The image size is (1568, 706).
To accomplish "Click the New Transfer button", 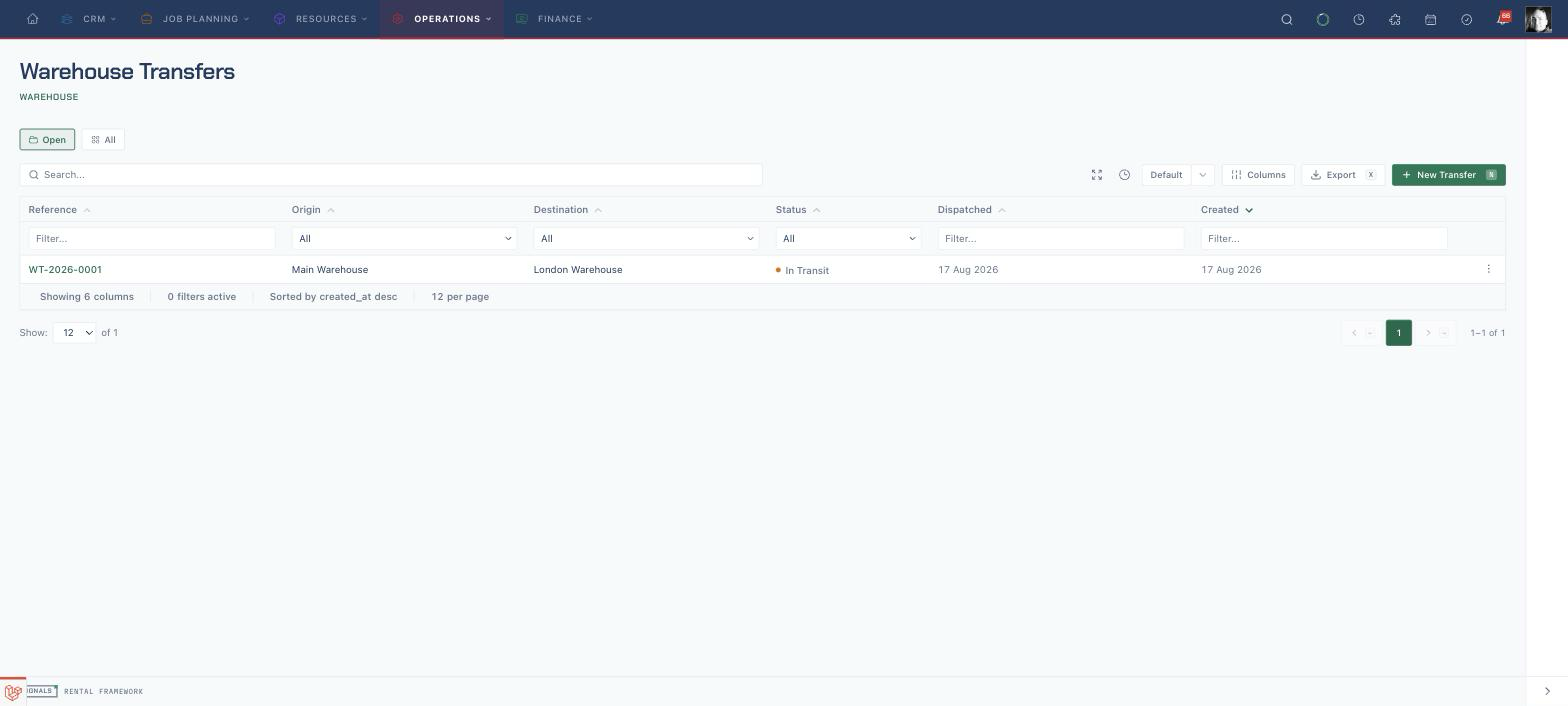I will (1448, 175).
